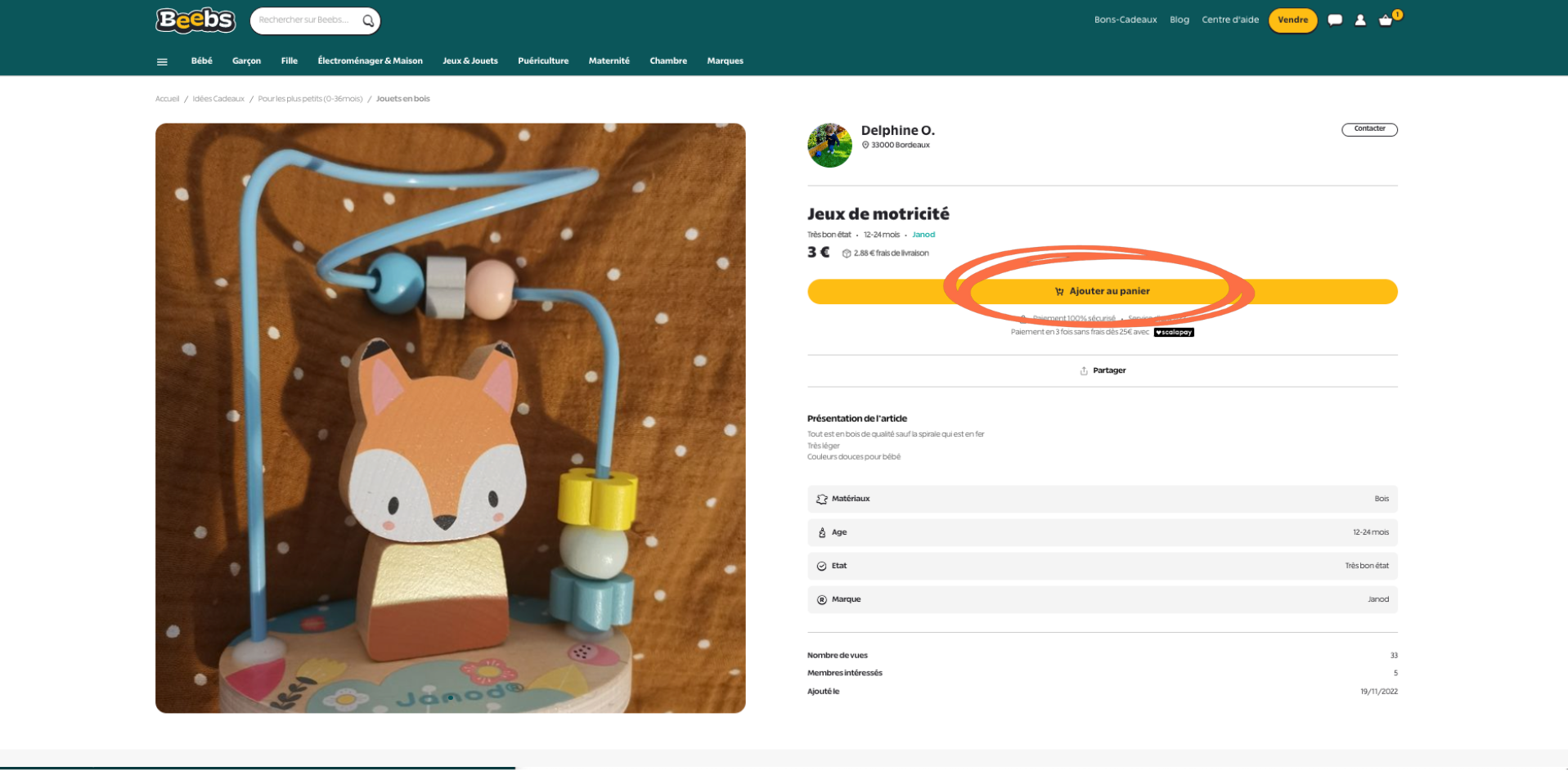Click the Partager button

pos(1103,371)
